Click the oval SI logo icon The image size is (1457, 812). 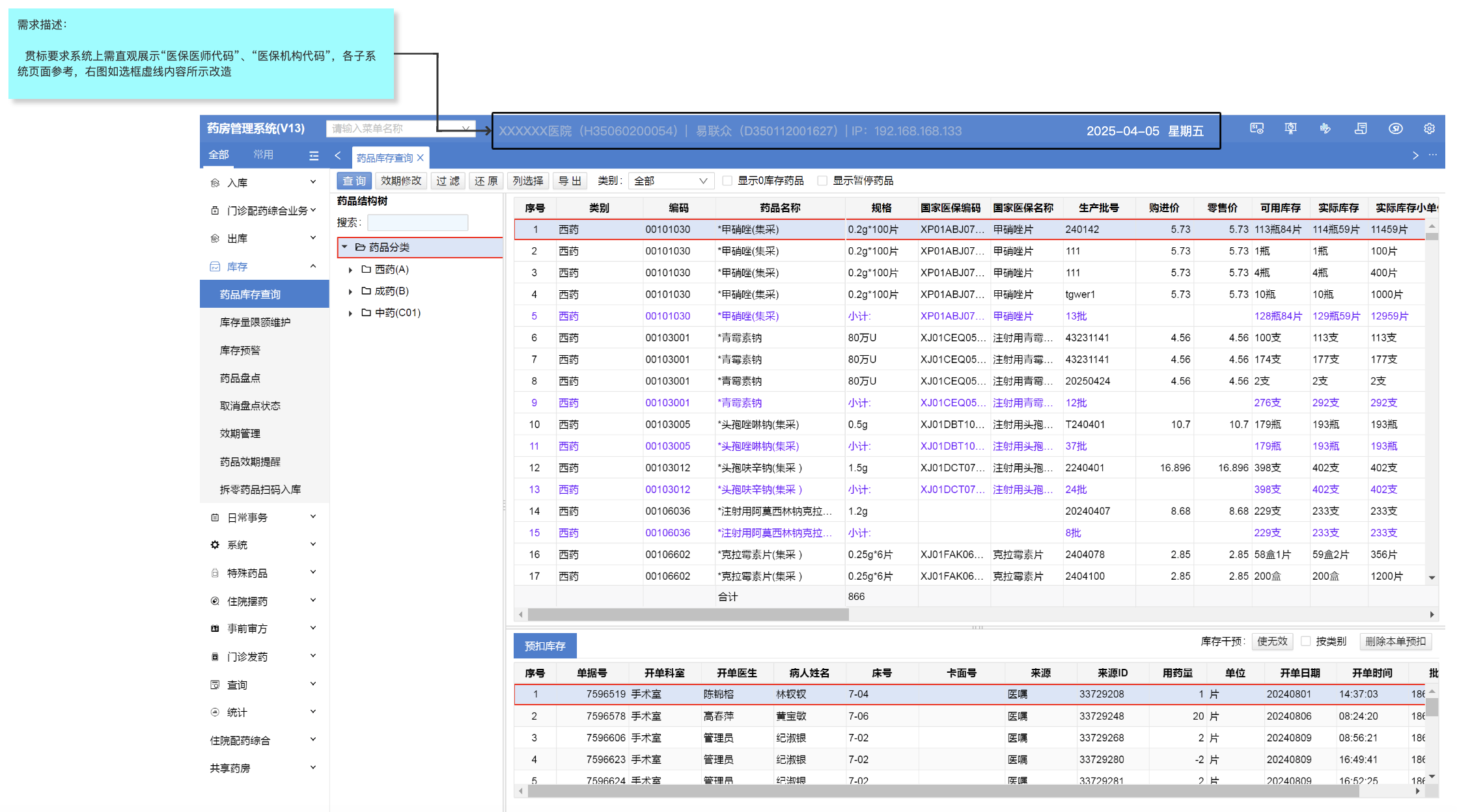click(1395, 129)
